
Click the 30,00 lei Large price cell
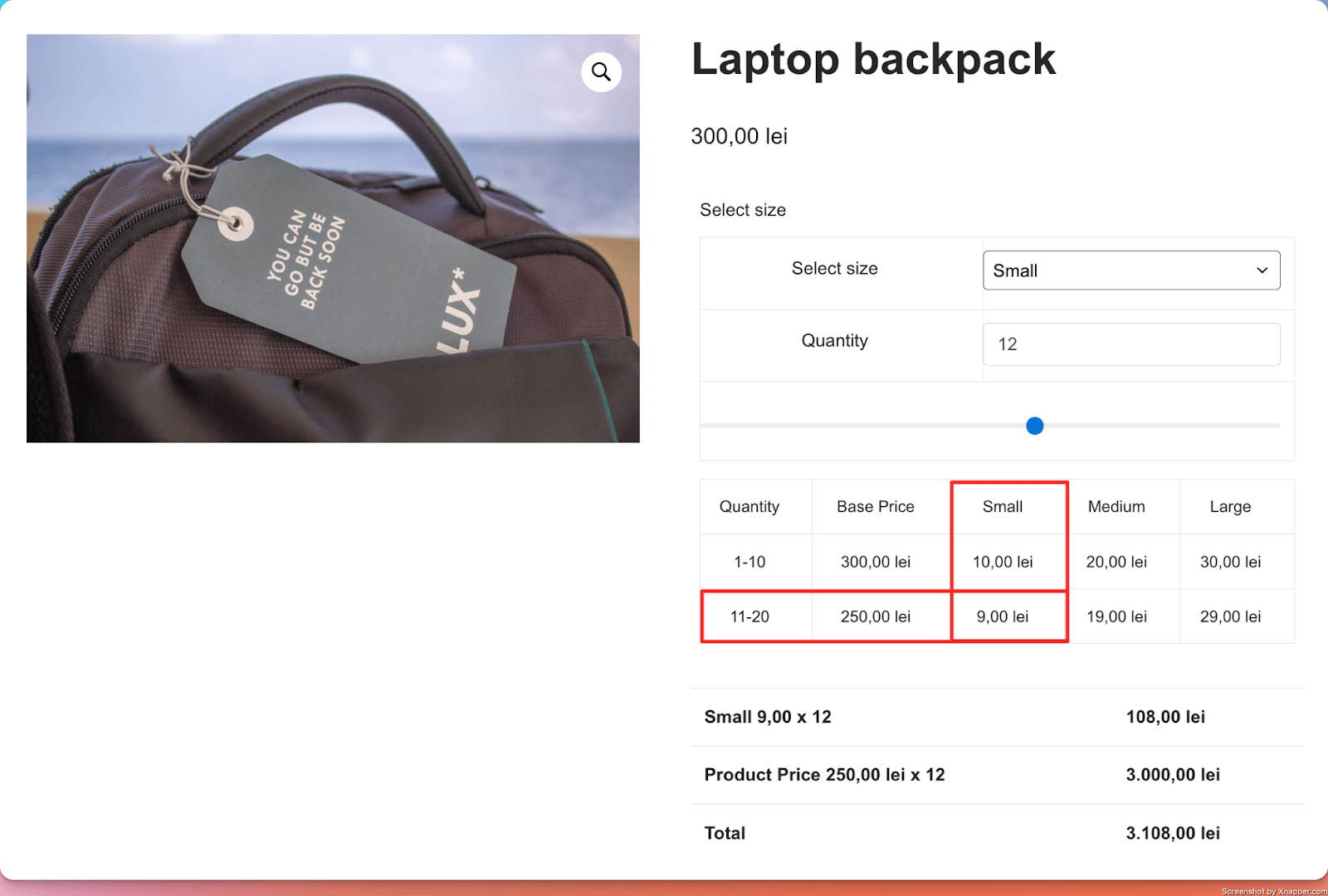1230,562
